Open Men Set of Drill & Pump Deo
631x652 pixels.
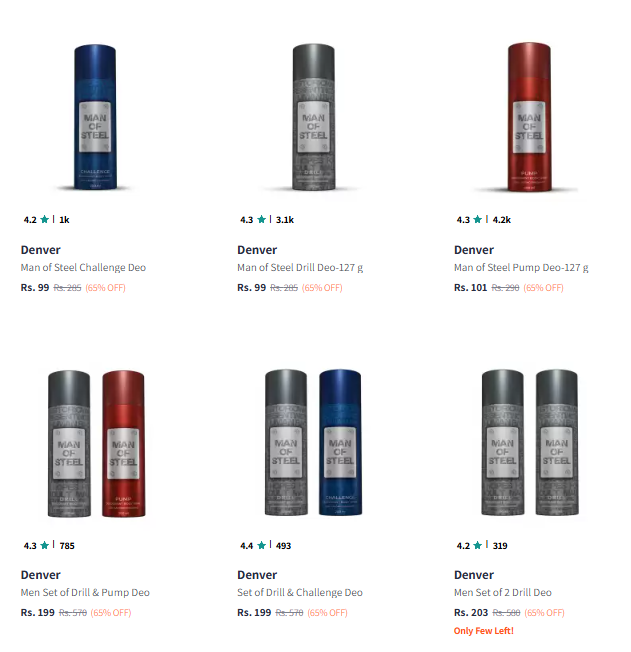click(x=85, y=593)
